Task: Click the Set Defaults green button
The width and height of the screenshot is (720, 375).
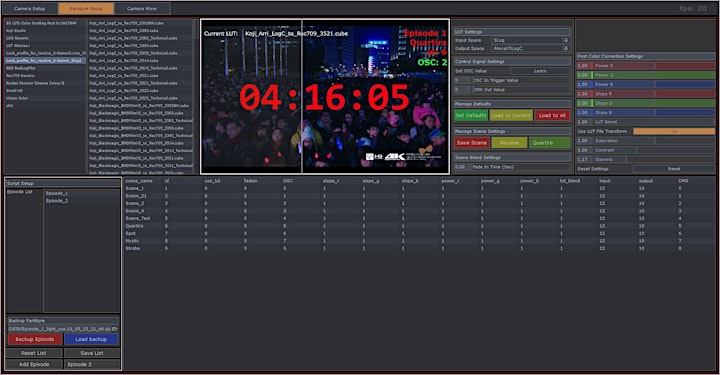Action: click(471, 115)
